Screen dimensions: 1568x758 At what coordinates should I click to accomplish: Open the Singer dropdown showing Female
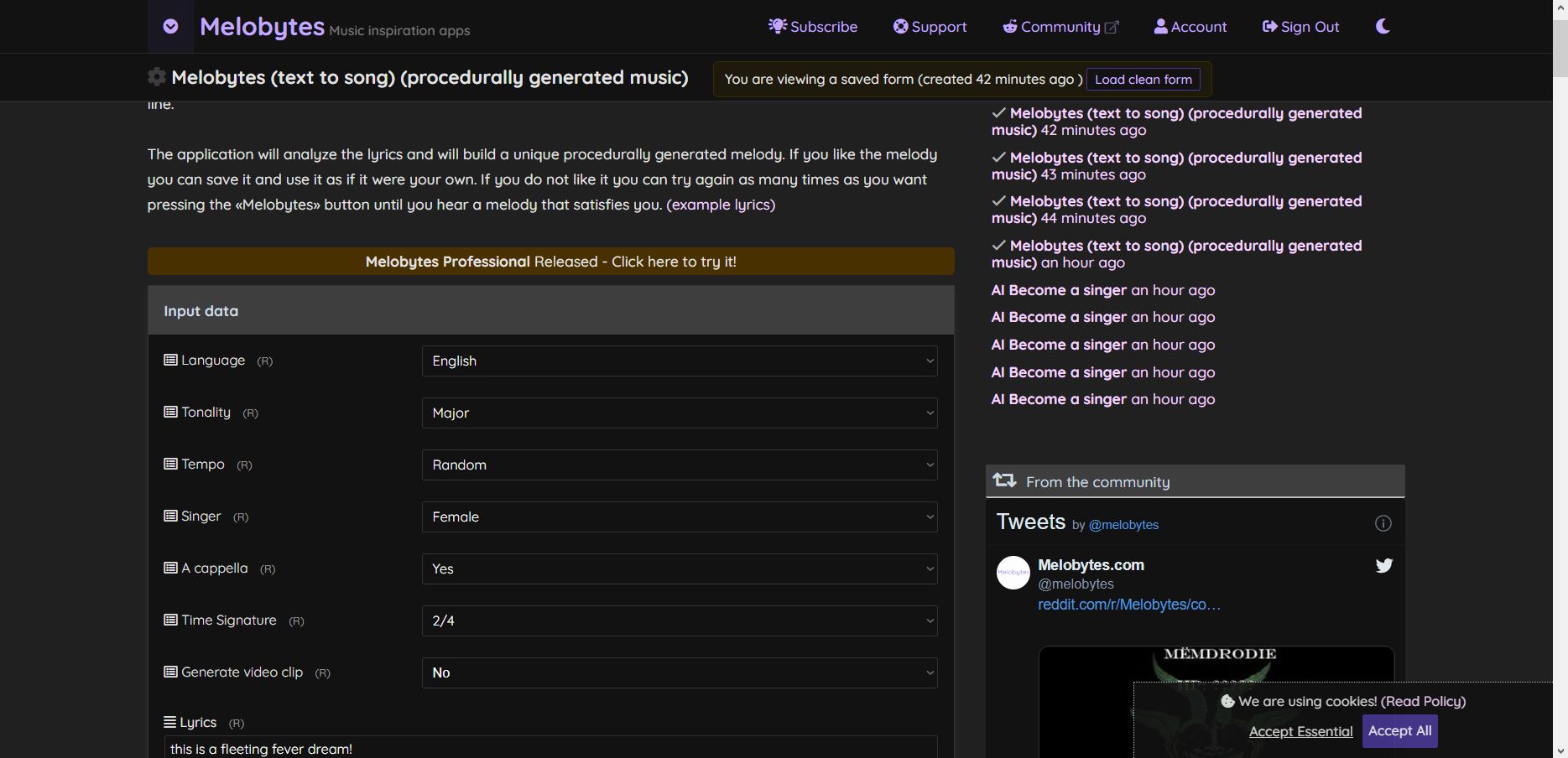[x=679, y=517]
